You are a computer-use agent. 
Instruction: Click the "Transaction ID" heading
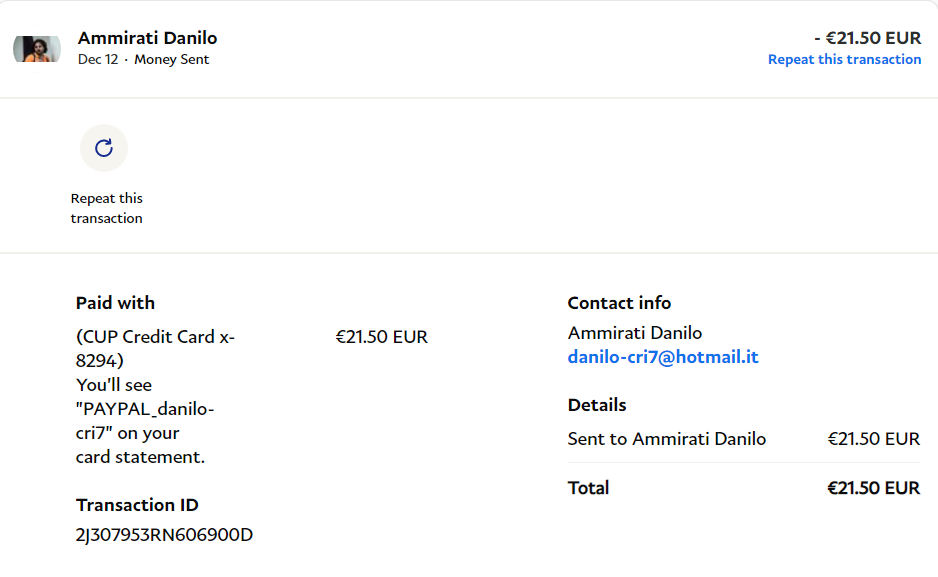pos(137,505)
